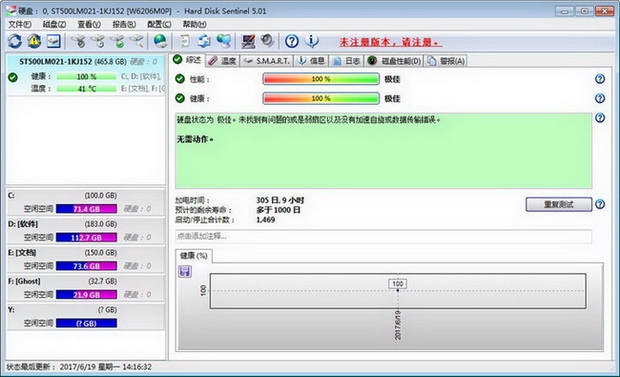This screenshot has height=377, width=620.
Task: Click the green check icon beside the disk's 健康
Action: pyautogui.click(x=13, y=77)
